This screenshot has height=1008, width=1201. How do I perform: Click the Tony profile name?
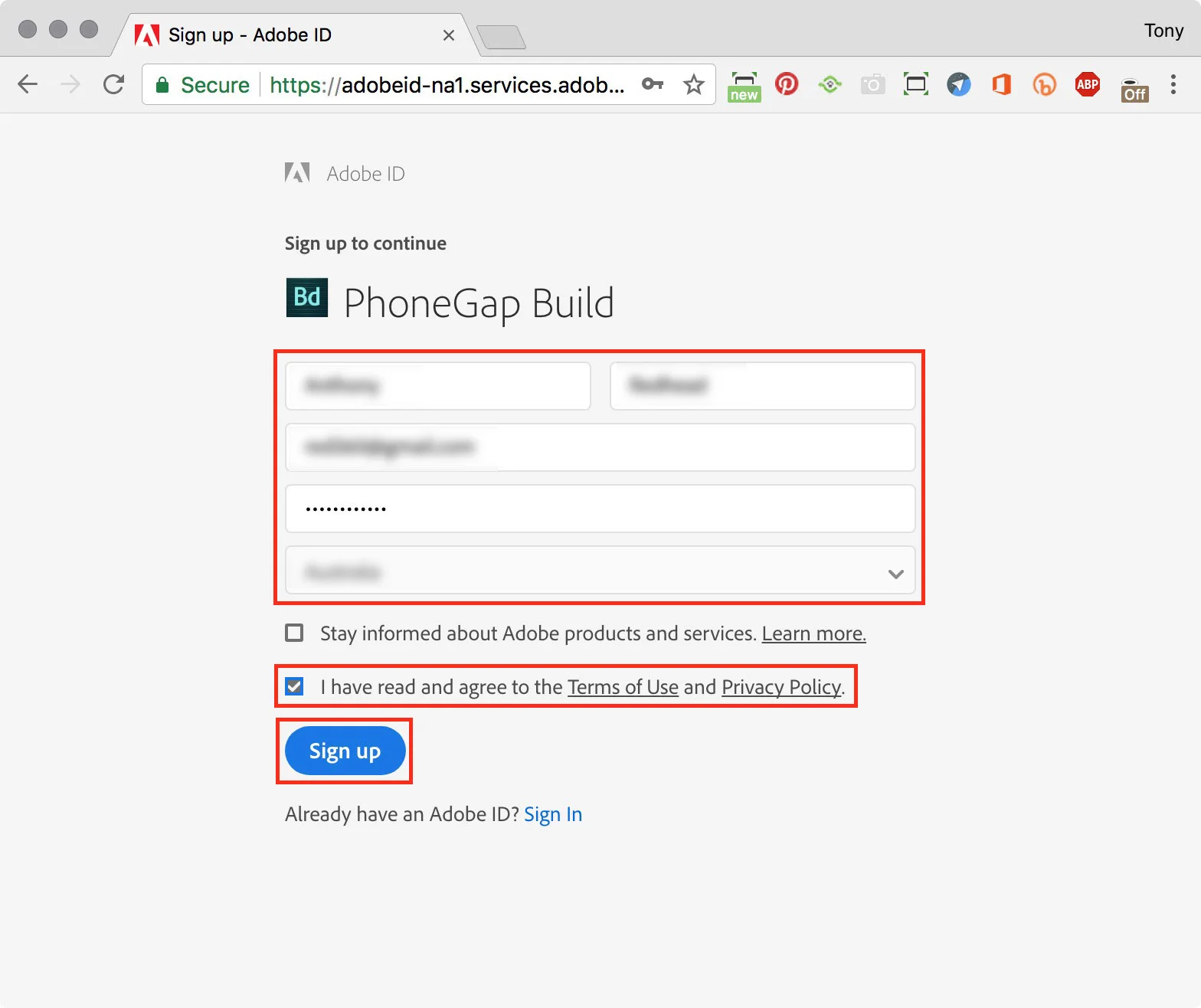(x=1163, y=31)
